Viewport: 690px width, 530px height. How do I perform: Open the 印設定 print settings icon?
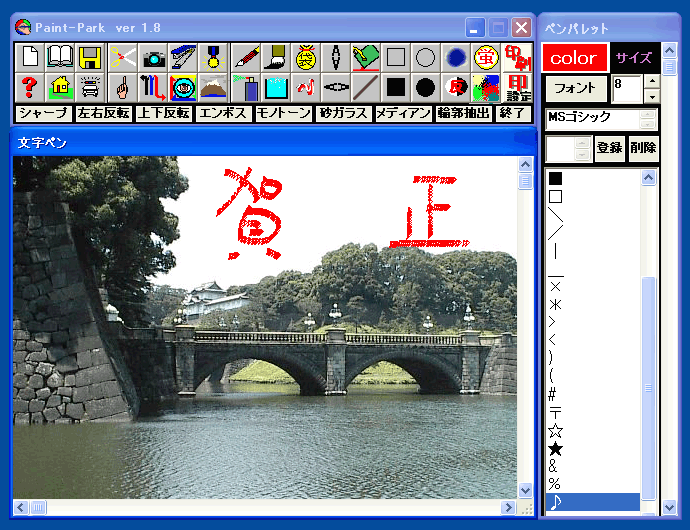tap(517, 87)
